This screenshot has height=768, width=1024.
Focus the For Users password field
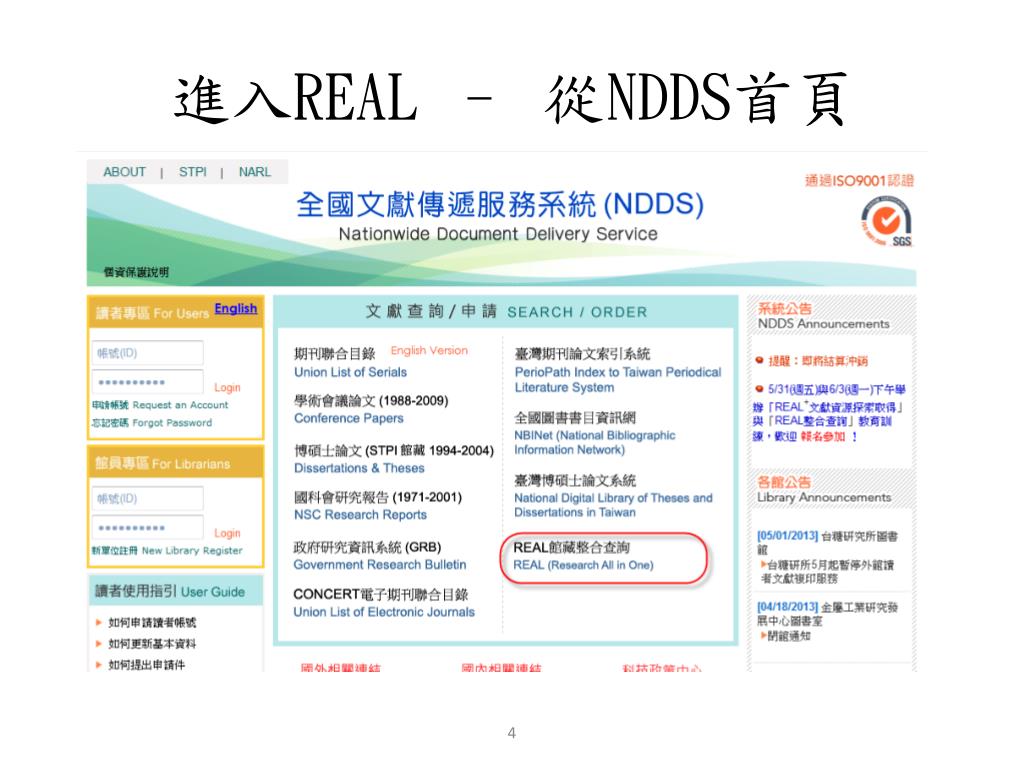pyautogui.click(x=148, y=382)
